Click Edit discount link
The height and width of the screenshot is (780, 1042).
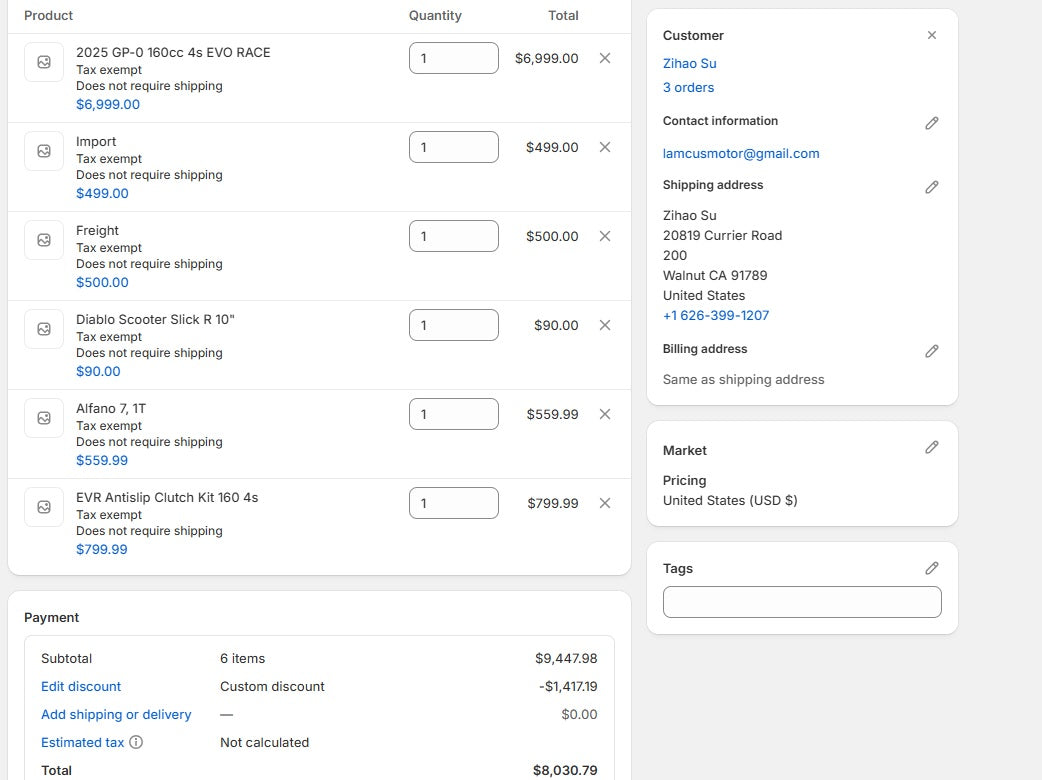pos(81,686)
